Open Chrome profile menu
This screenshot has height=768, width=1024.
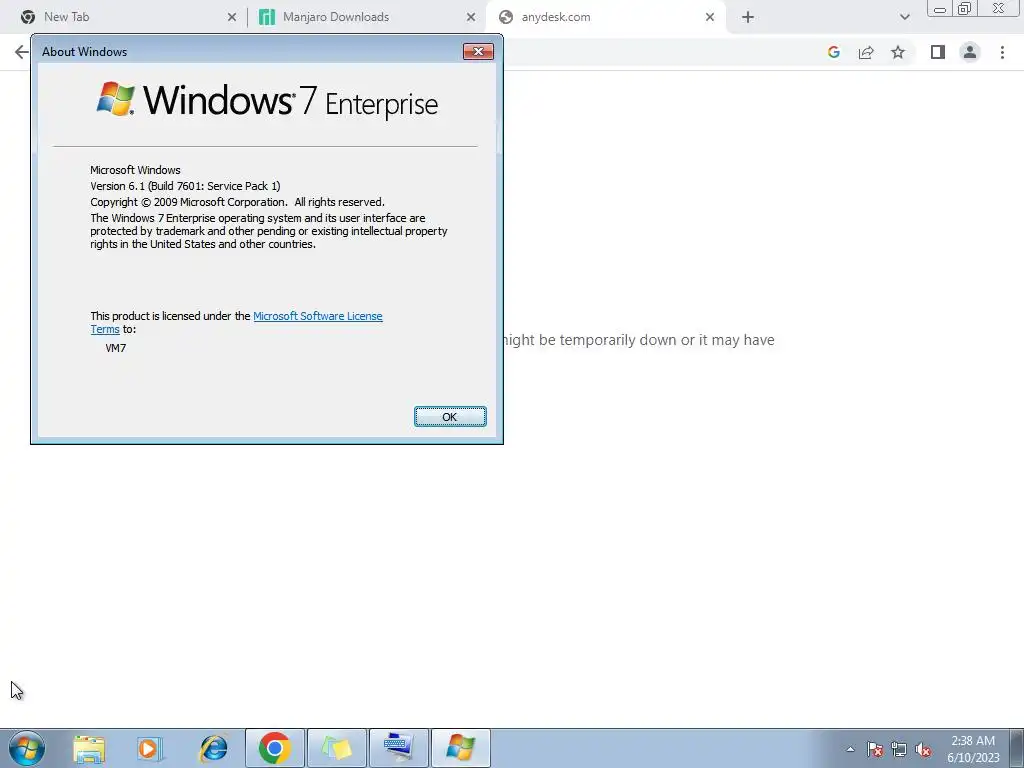970,52
